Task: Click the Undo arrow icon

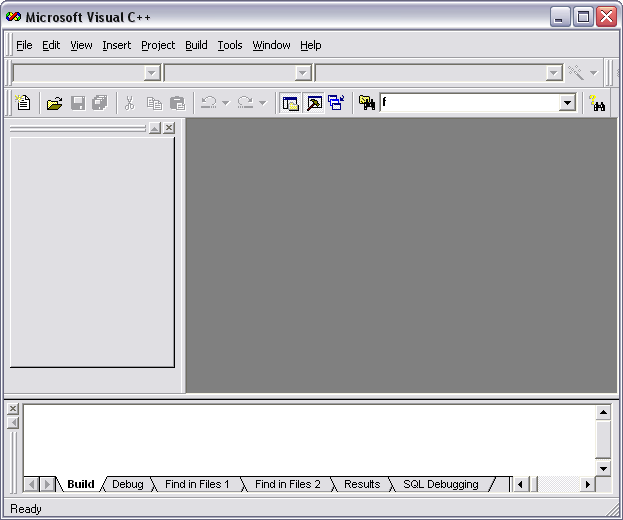Action: [x=209, y=103]
